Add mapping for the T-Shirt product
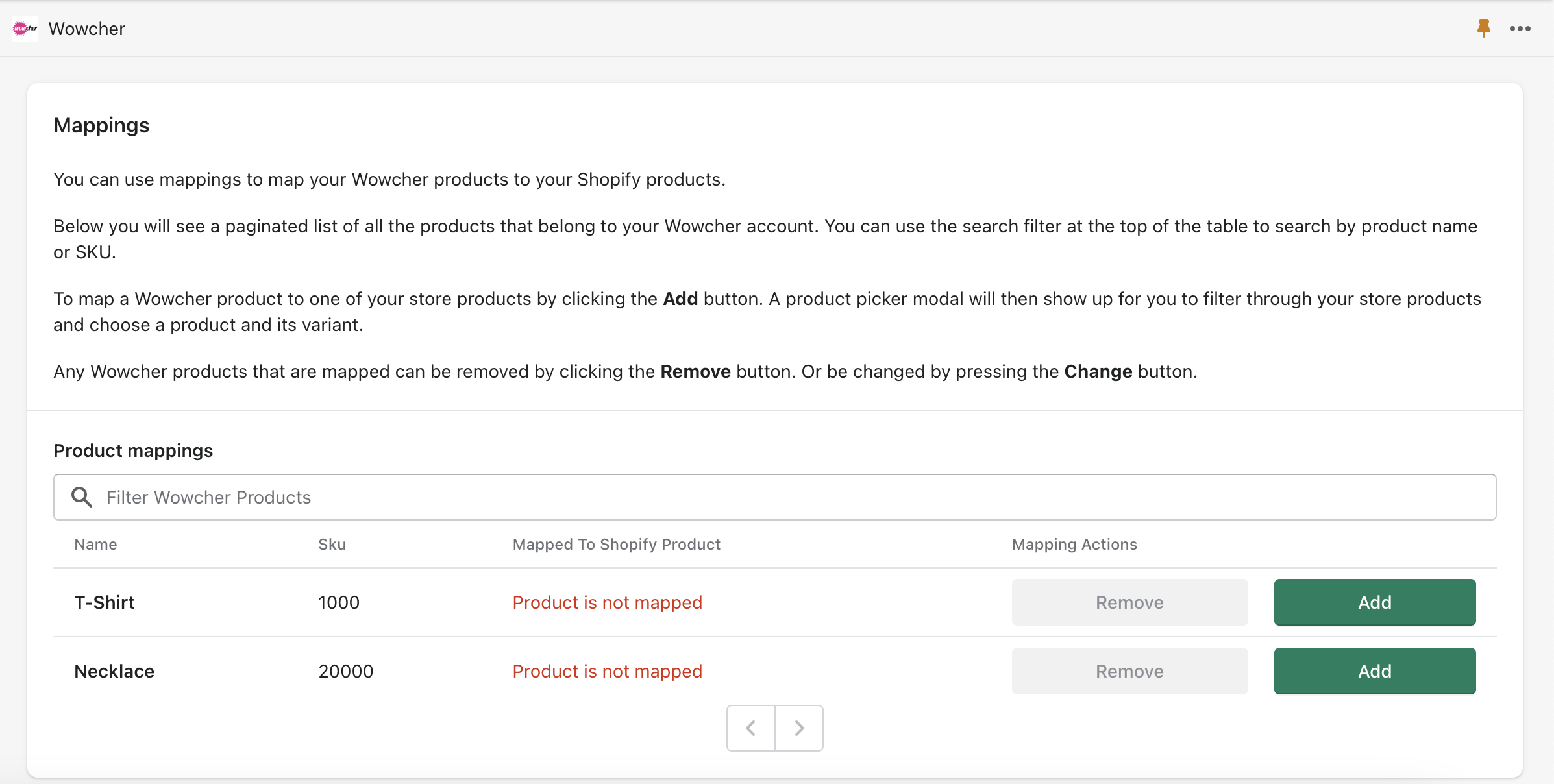This screenshot has width=1554, height=784. [x=1375, y=602]
